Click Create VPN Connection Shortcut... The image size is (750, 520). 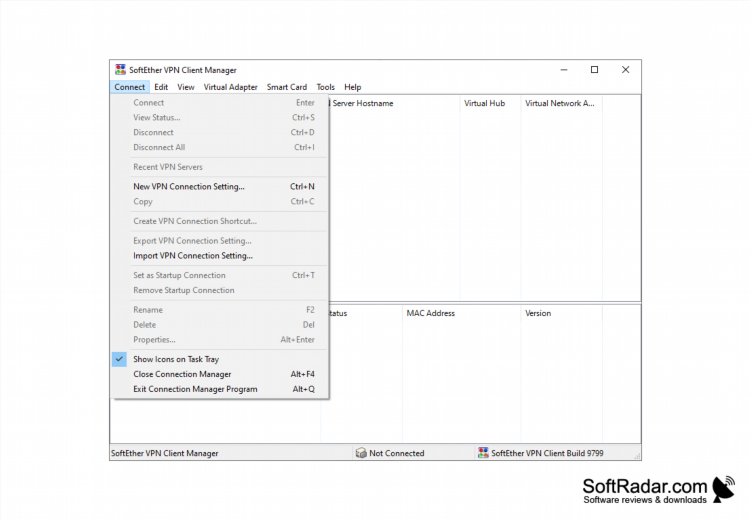pyautogui.click(x=220, y=221)
